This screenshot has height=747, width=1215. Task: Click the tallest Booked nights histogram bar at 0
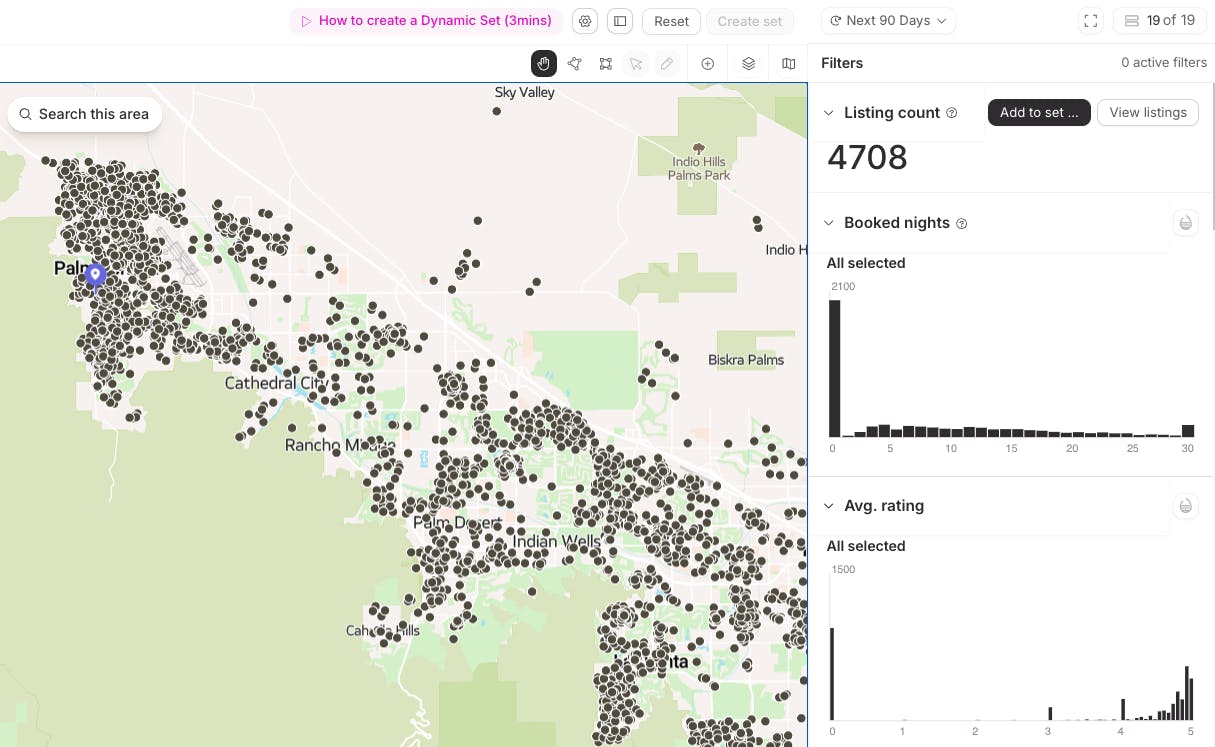pyautogui.click(x=835, y=369)
